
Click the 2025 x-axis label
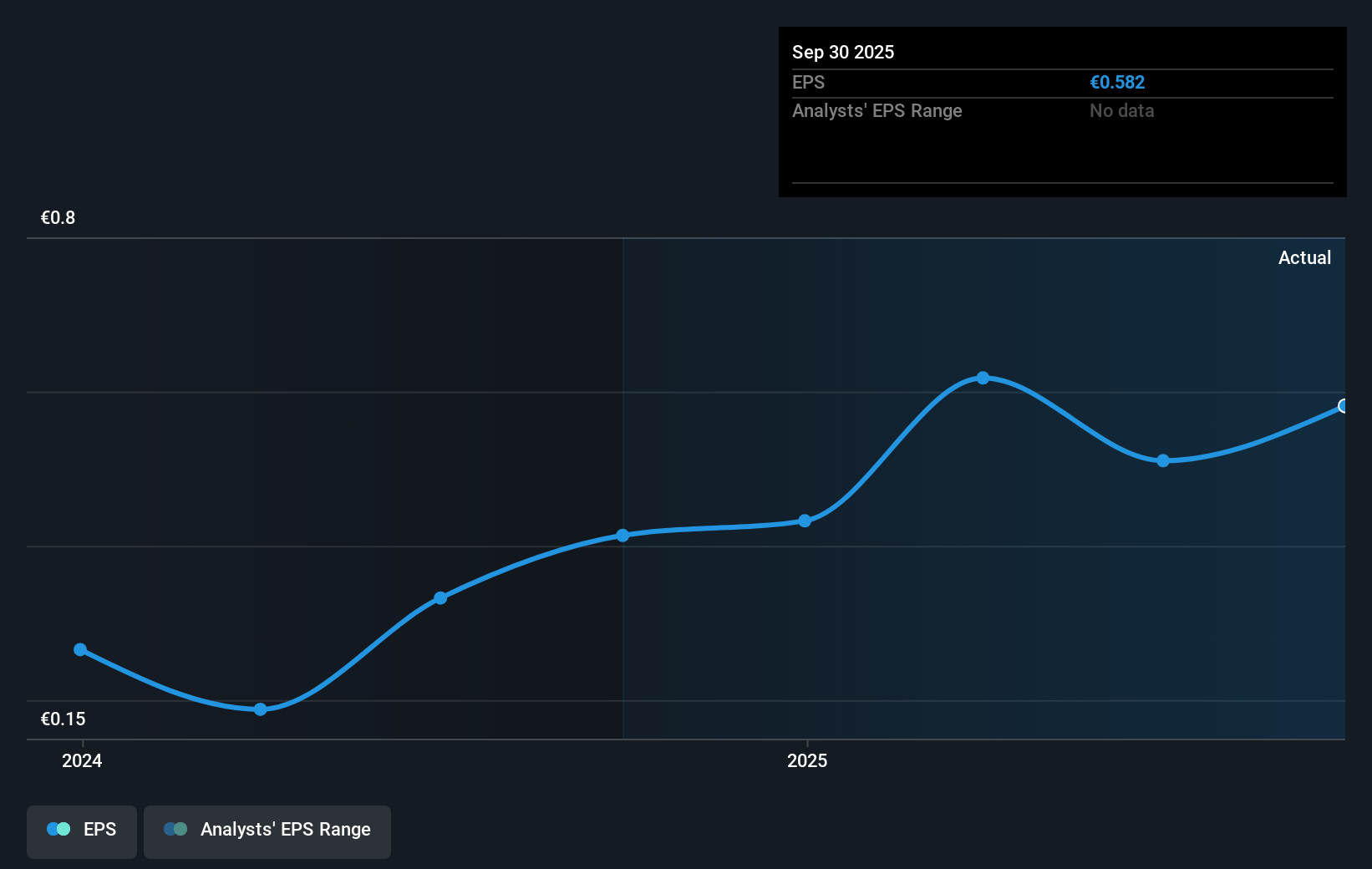(807, 760)
